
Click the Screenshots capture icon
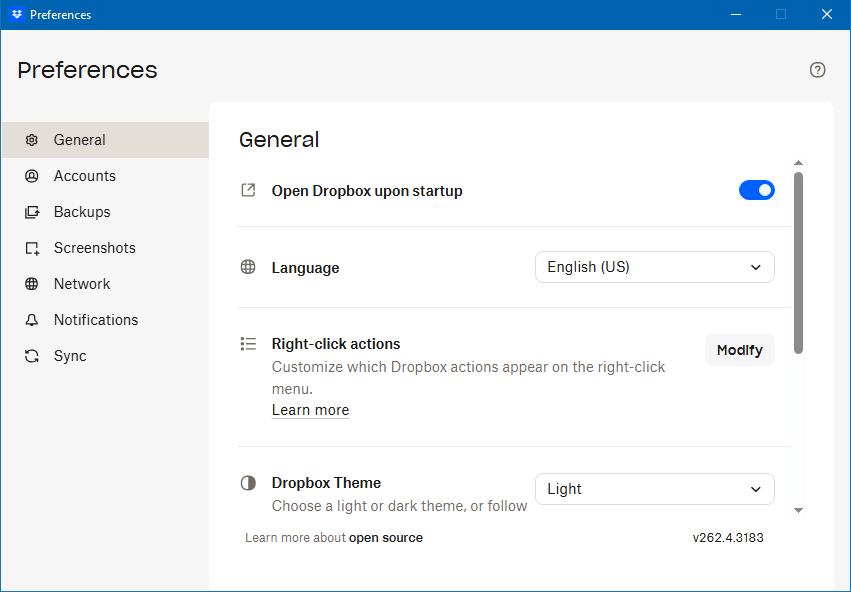[x=32, y=248]
